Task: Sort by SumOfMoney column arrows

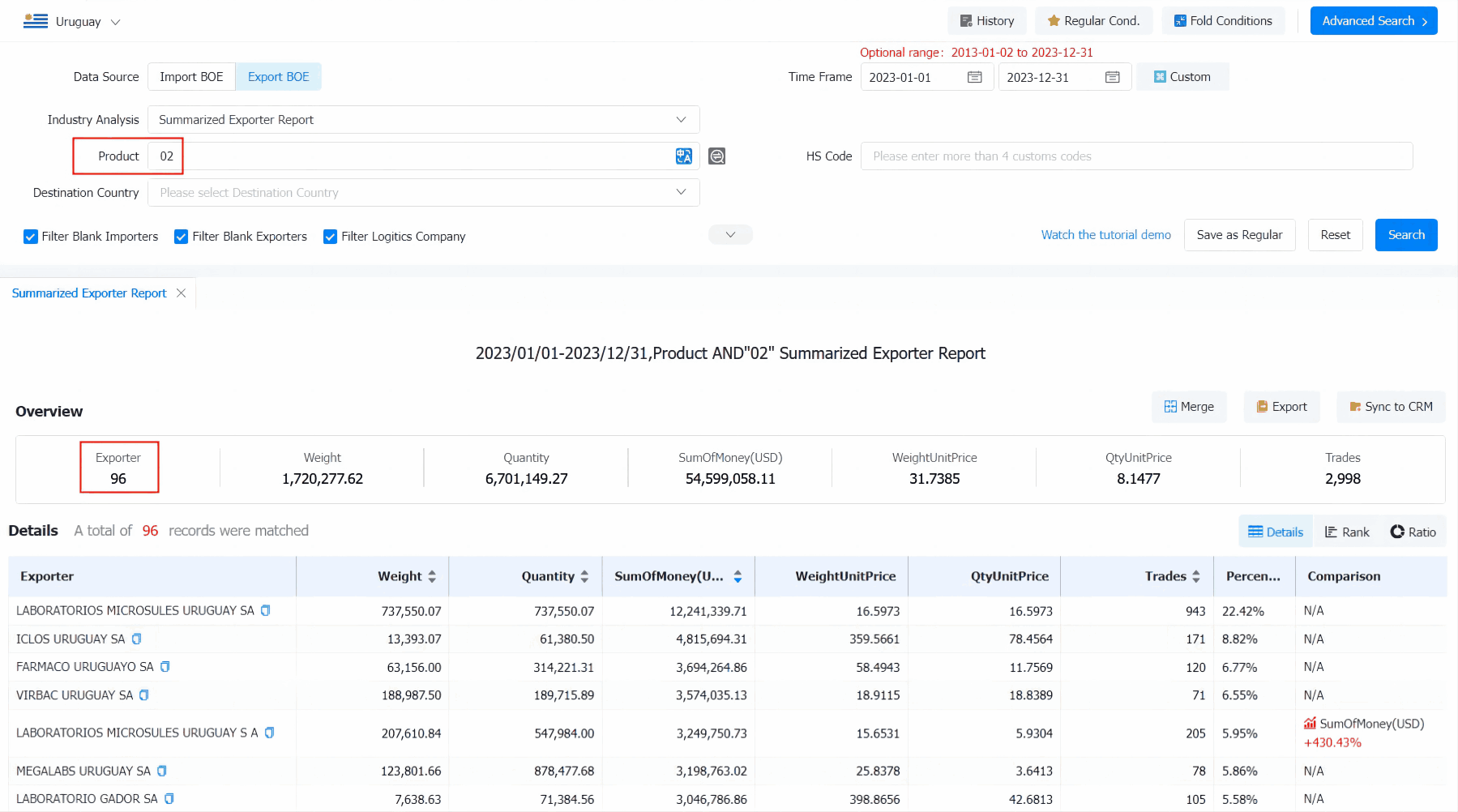Action: tap(738, 576)
